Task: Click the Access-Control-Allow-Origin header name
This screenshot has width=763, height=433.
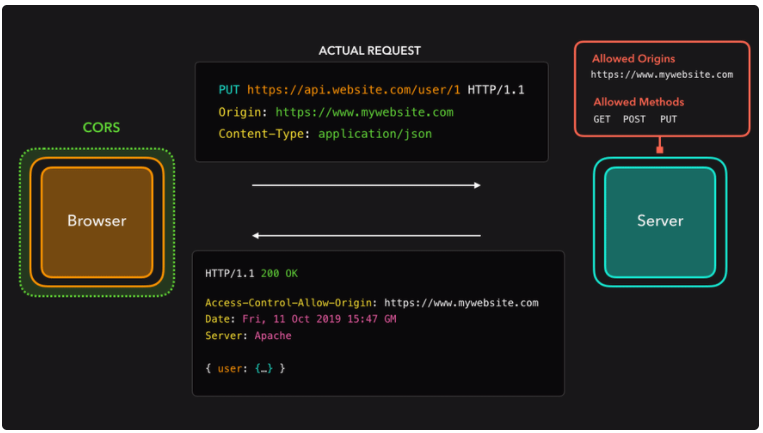Action: [291, 303]
